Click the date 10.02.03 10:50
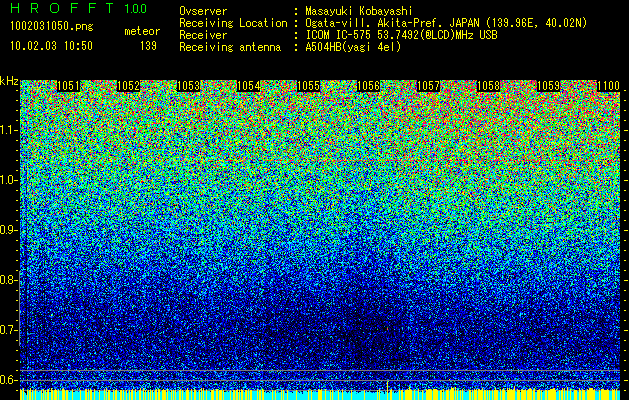This screenshot has width=629, height=400. click(x=51, y=46)
